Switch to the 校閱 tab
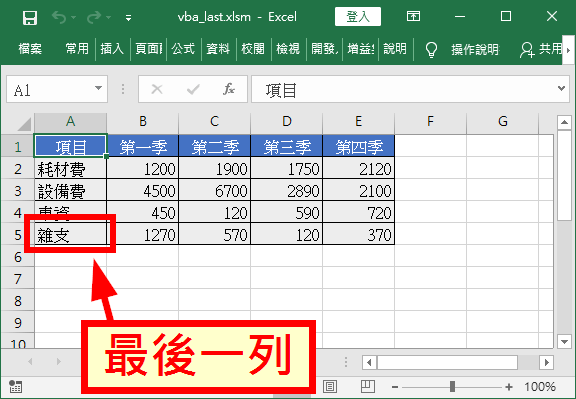576x399 pixels. pos(253,48)
